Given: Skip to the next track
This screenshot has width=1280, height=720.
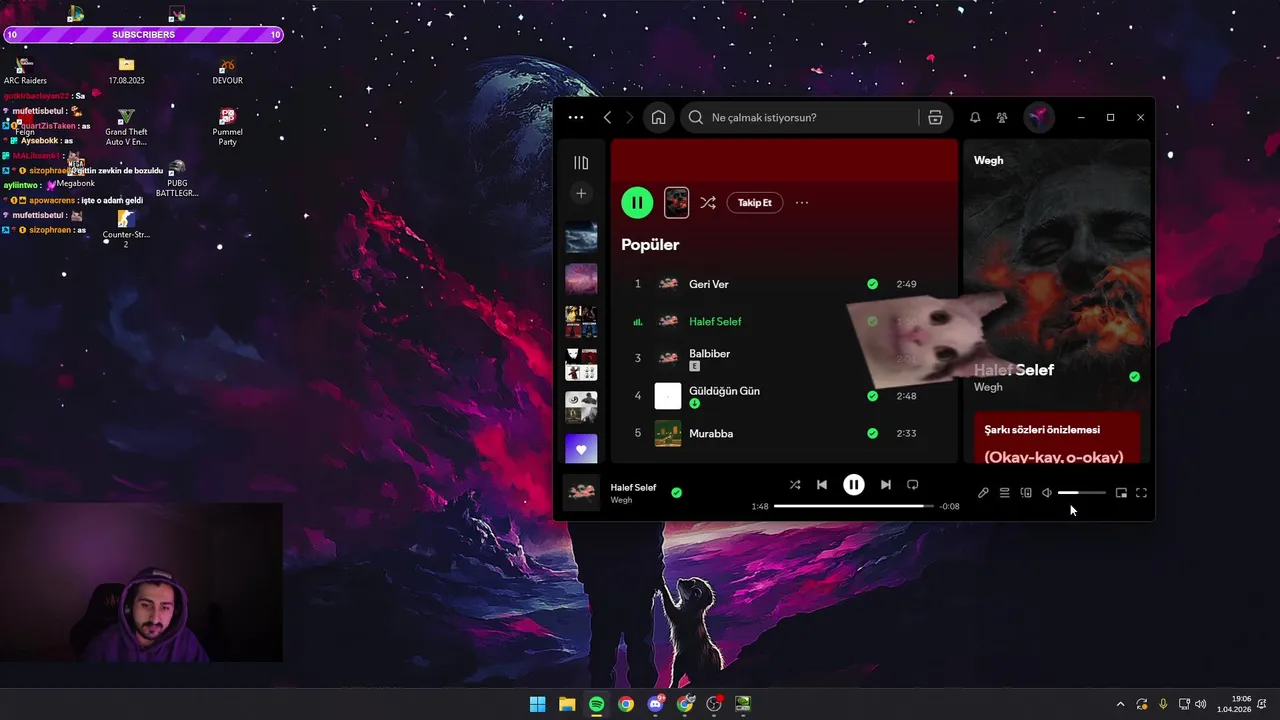Looking at the screenshot, I should coord(885,484).
